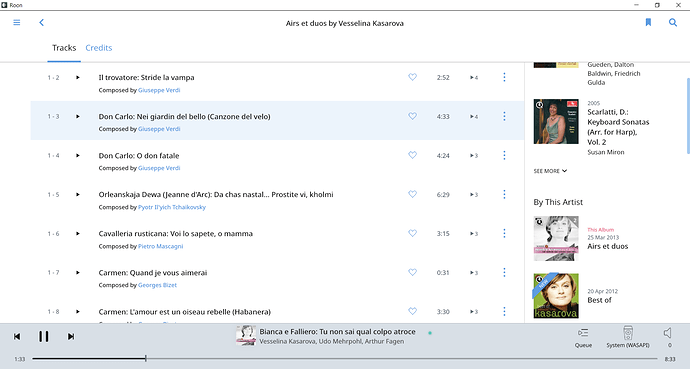Play track Orleanskaja Dewa
690x369 pixels.
[78, 194]
